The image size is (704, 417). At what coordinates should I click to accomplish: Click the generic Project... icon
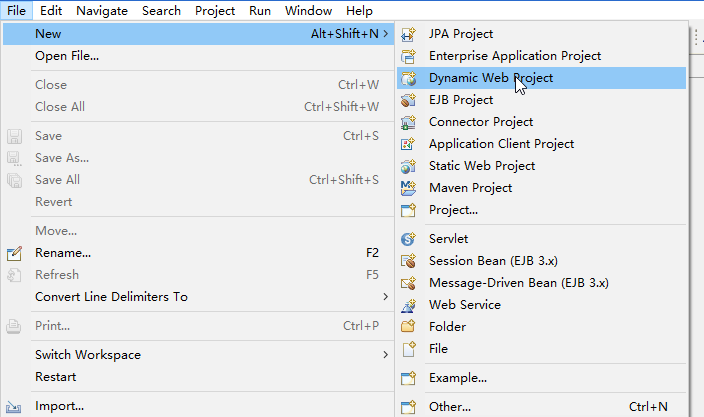pyautogui.click(x=408, y=210)
